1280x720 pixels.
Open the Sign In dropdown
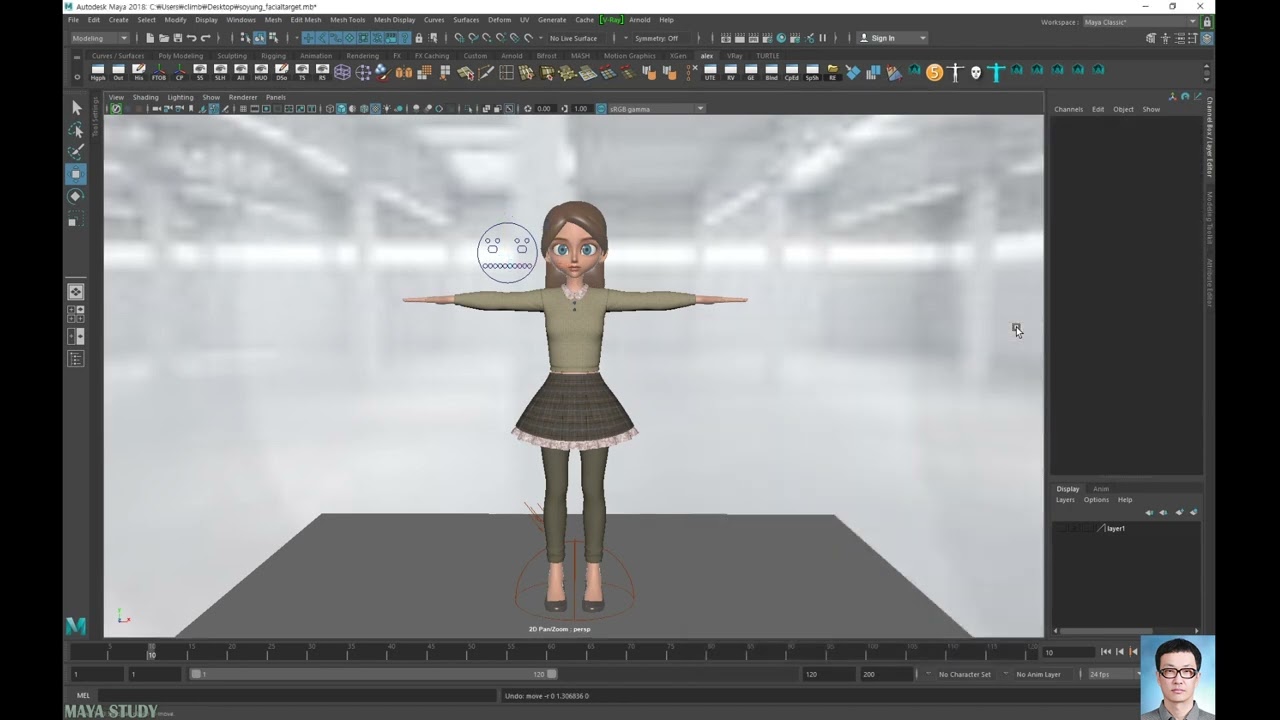(x=893, y=38)
